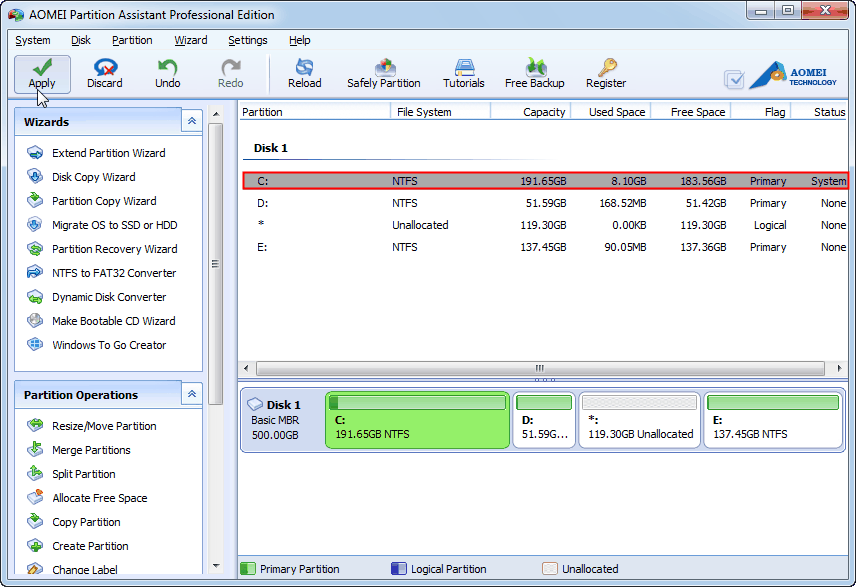Click the sidebar scrollbar down arrow
Image resolution: width=856 pixels, height=587 pixels.
click(x=216, y=566)
